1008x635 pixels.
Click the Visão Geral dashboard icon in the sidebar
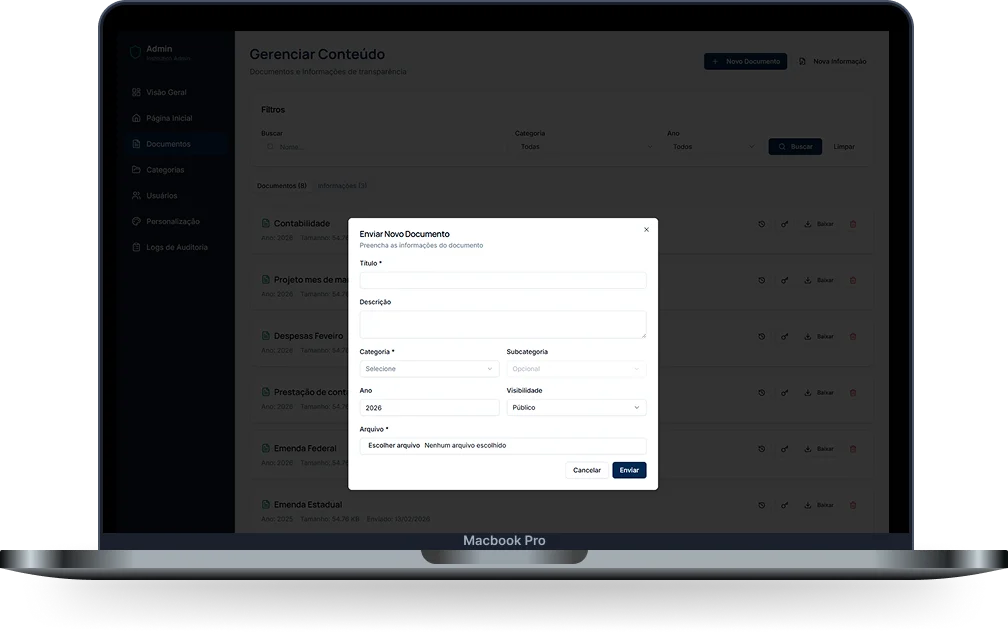tap(136, 93)
